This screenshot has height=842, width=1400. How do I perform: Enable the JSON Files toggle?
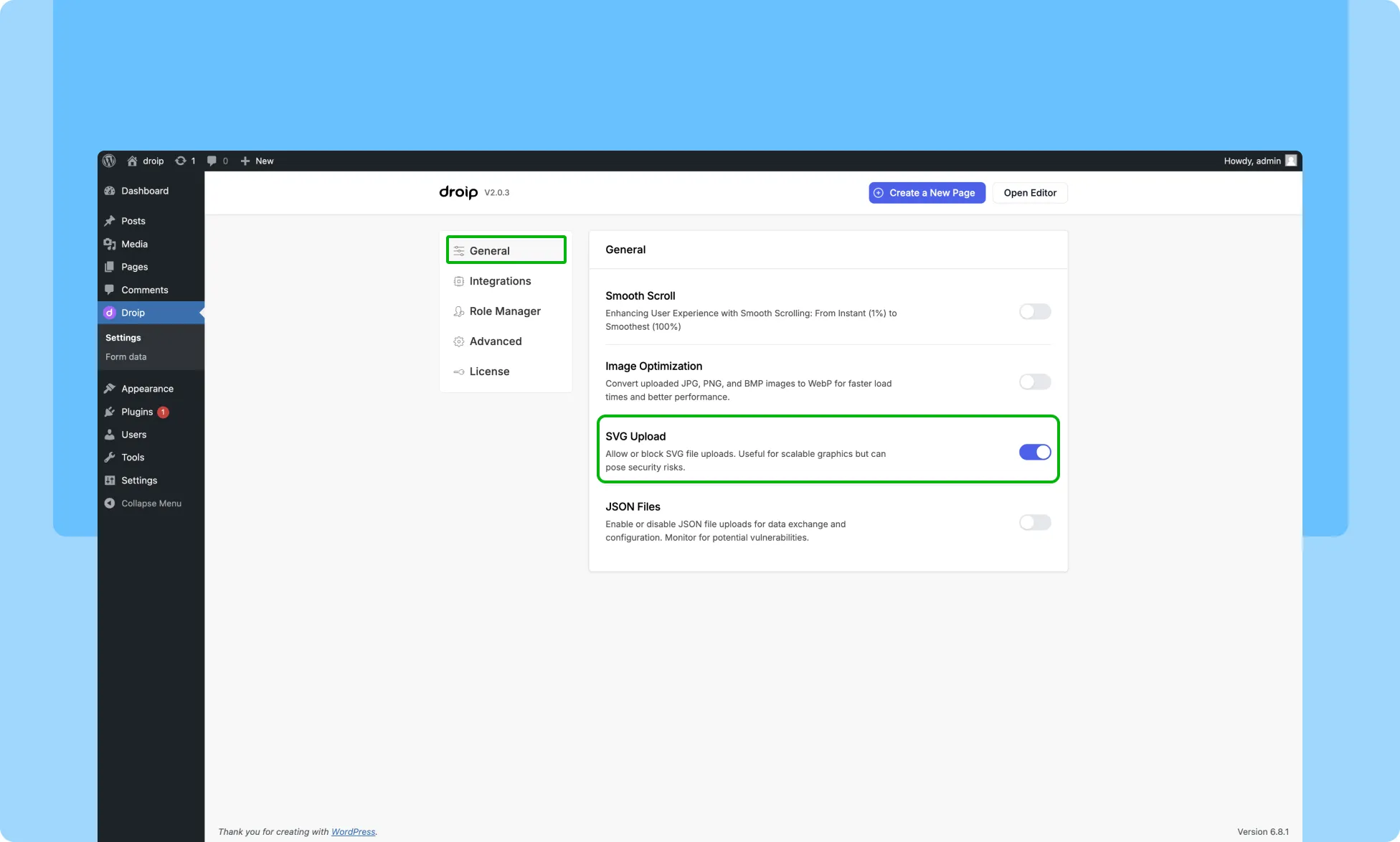(1035, 522)
